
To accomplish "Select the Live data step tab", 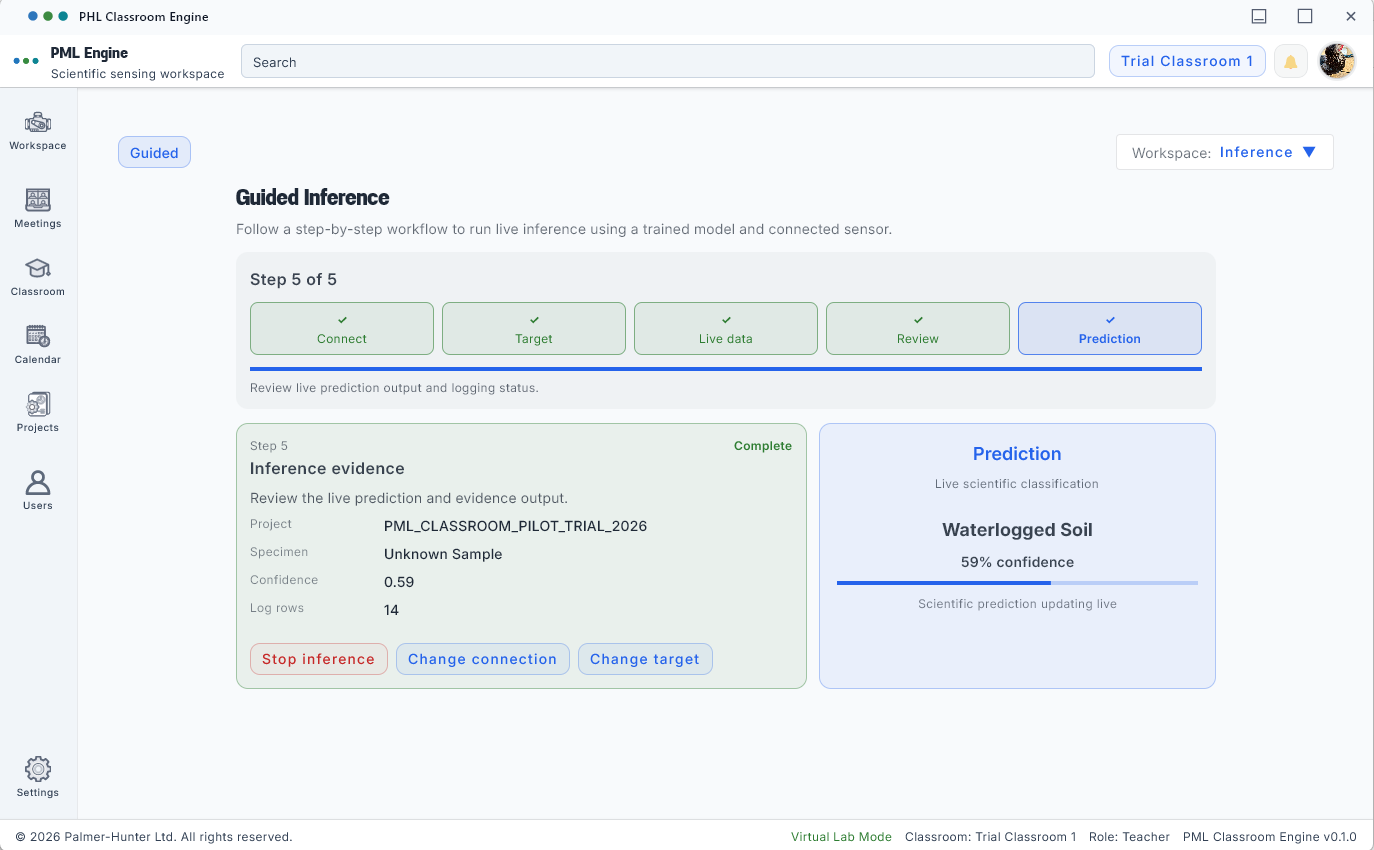I will click(x=726, y=329).
